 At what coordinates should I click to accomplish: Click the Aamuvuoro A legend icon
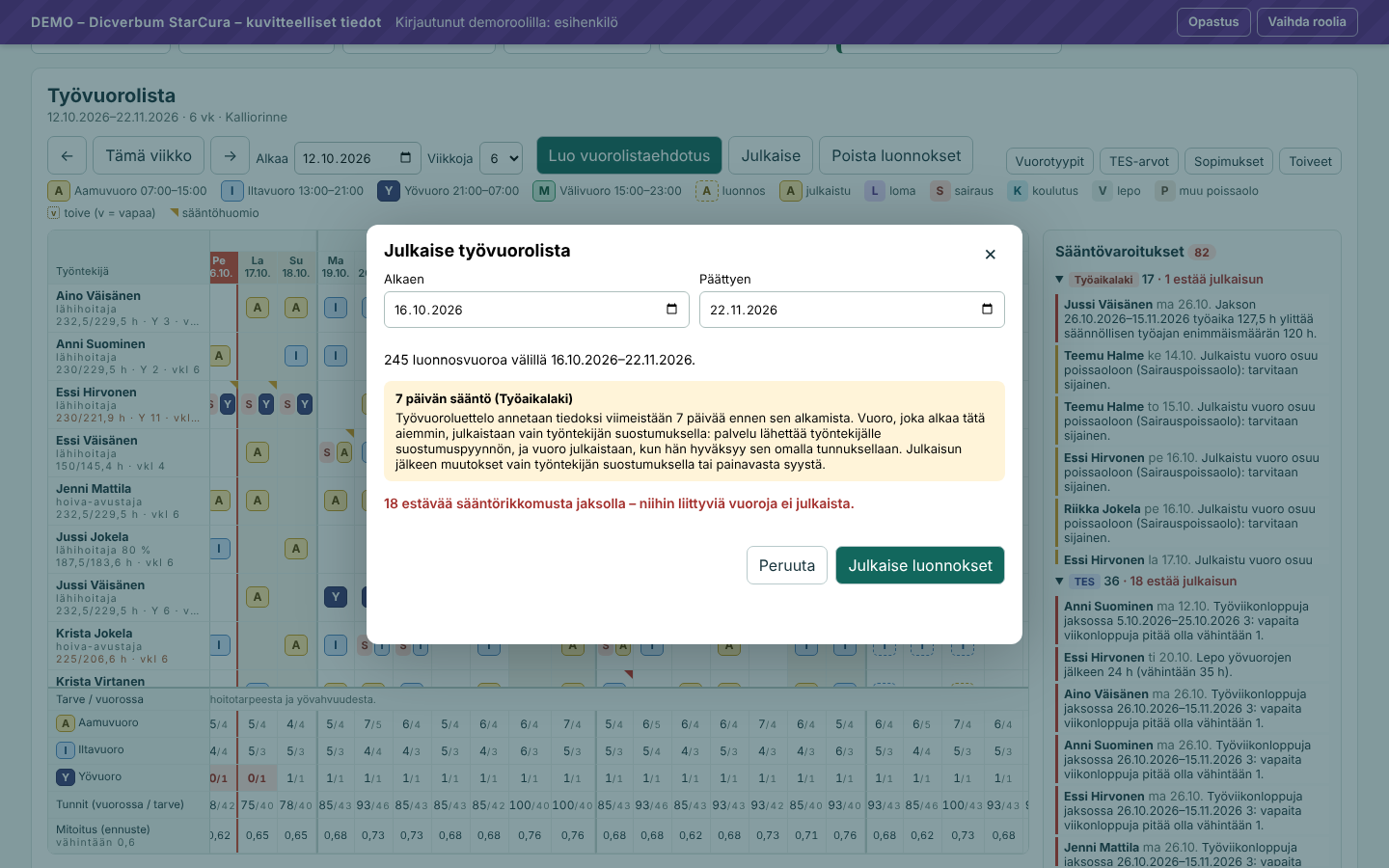point(59,191)
